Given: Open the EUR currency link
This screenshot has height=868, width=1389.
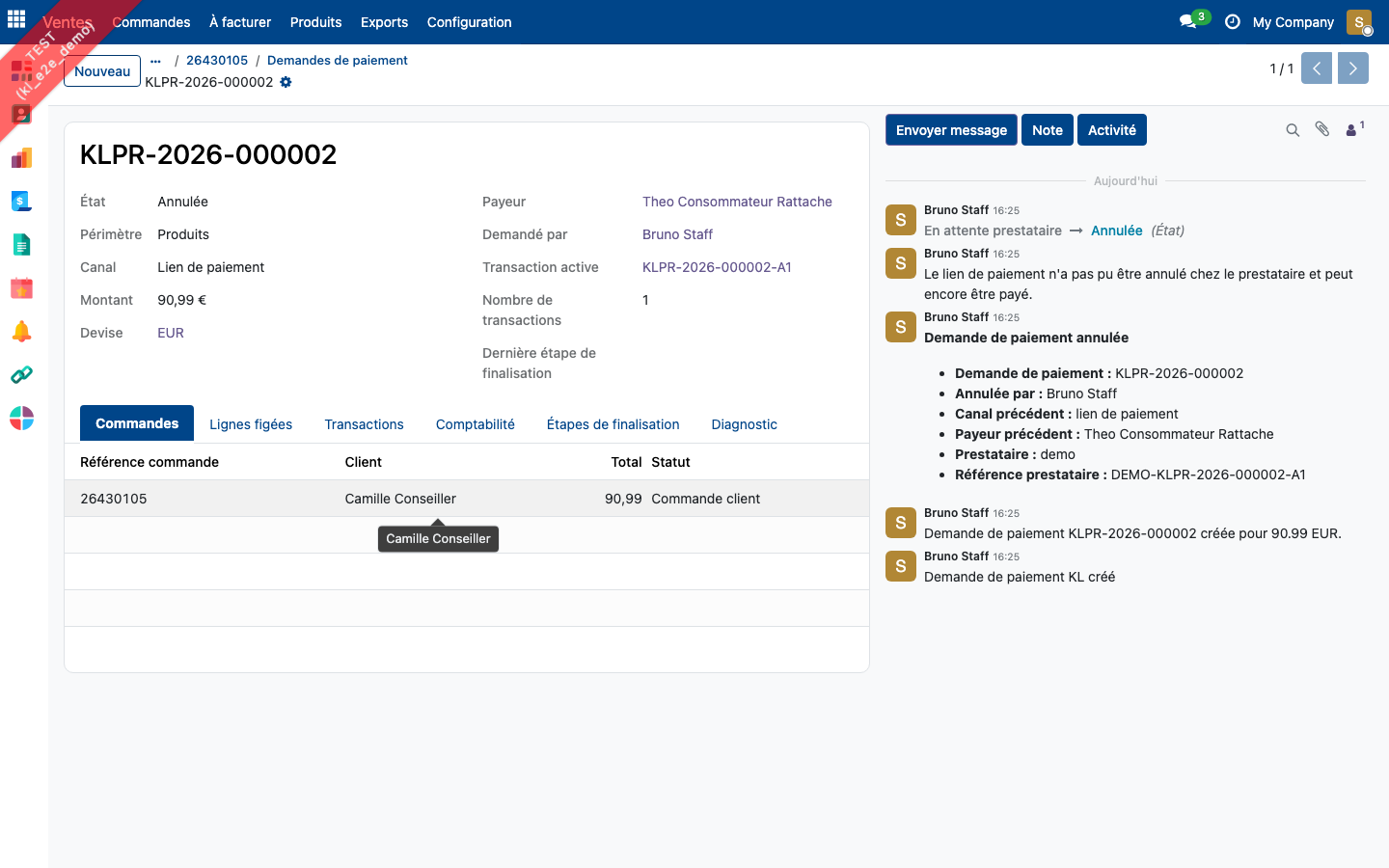Looking at the screenshot, I should [x=171, y=333].
